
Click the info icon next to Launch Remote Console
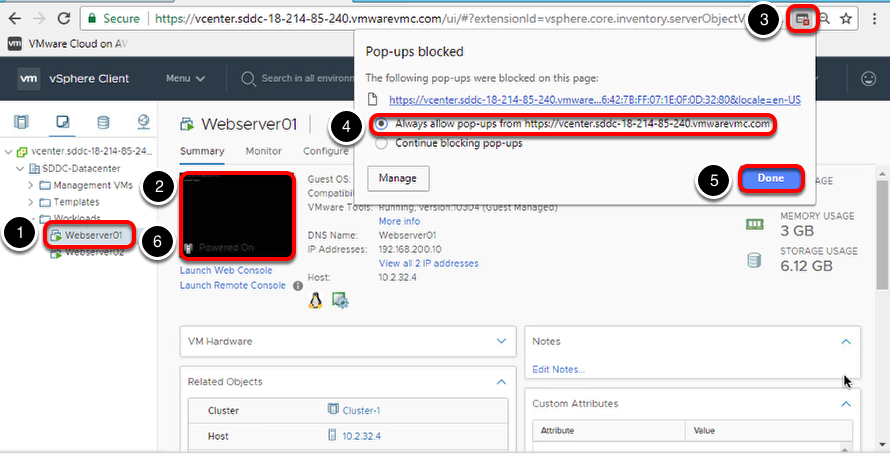point(297,285)
